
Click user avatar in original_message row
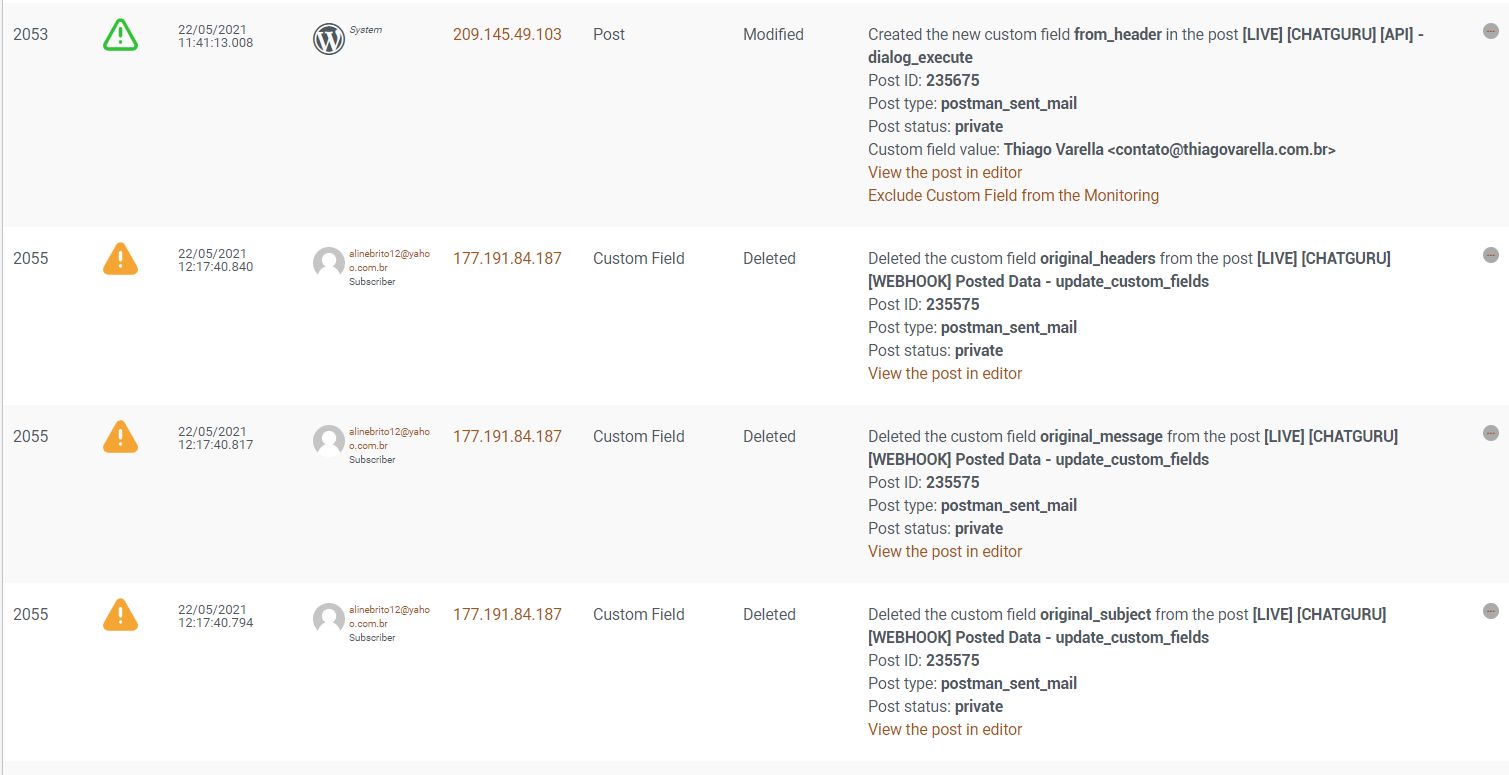(329, 441)
